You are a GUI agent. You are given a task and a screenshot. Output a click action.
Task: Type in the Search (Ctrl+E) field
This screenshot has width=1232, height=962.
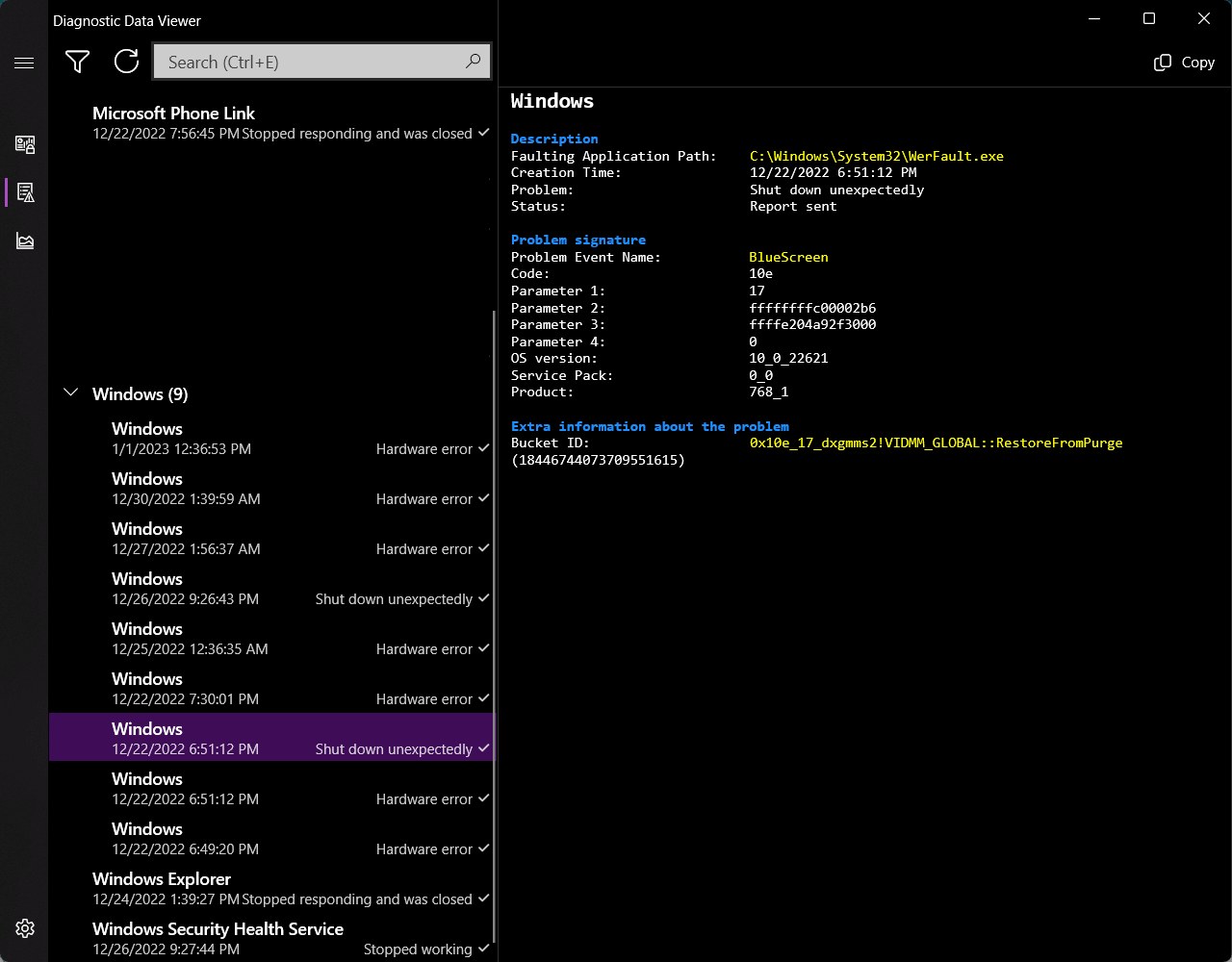click(308, 62)
